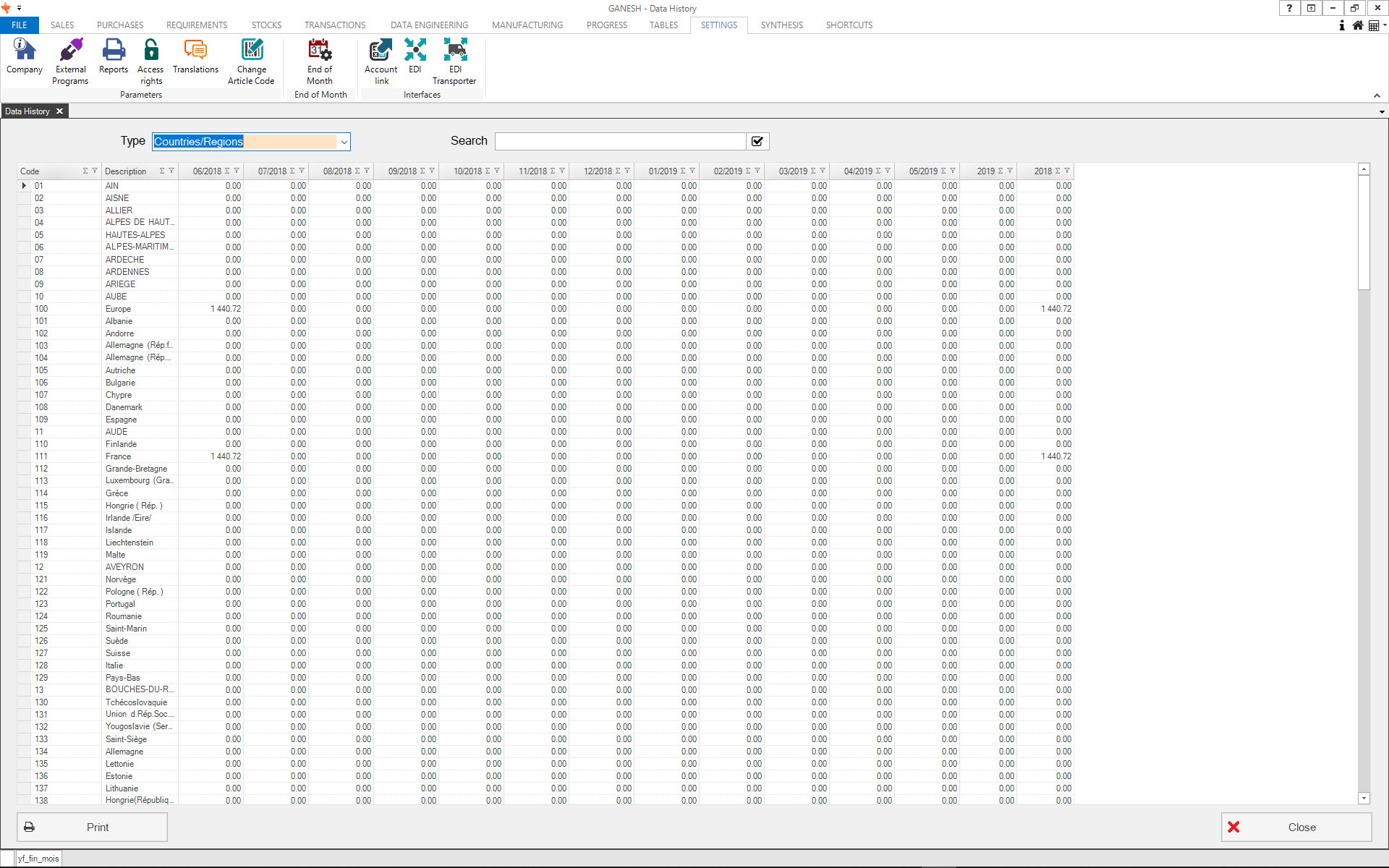The height and width of the screenshot is (868, 1389).
Task: Click the filter icon on Code column
Action: [94, 171]
